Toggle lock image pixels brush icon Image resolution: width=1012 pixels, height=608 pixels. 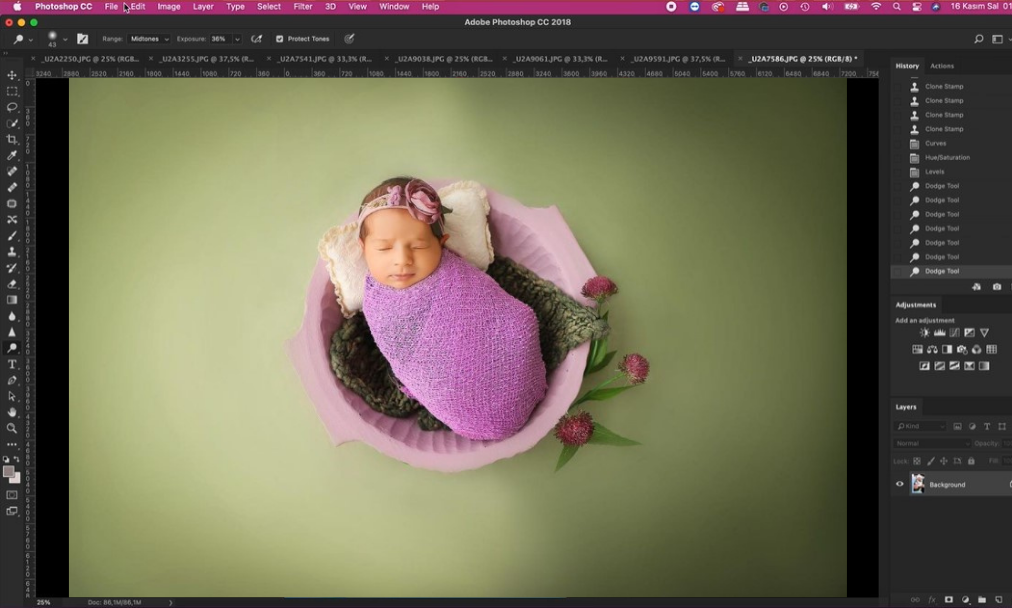[x=930, y=461]
